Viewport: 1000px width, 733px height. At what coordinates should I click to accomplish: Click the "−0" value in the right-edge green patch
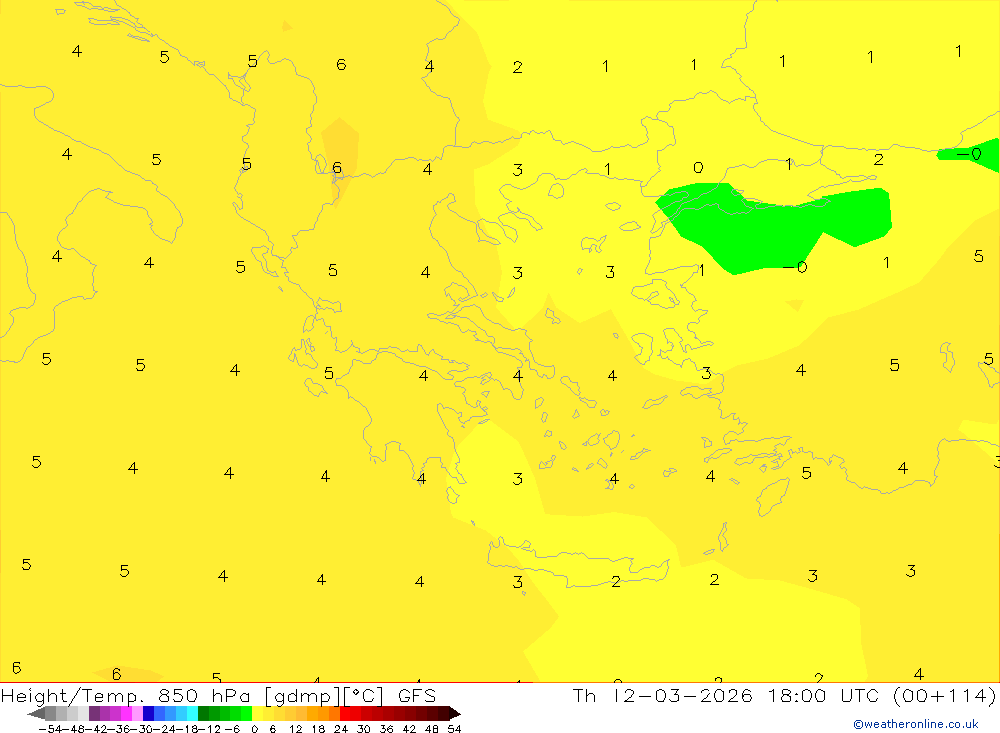click(969, 154)
